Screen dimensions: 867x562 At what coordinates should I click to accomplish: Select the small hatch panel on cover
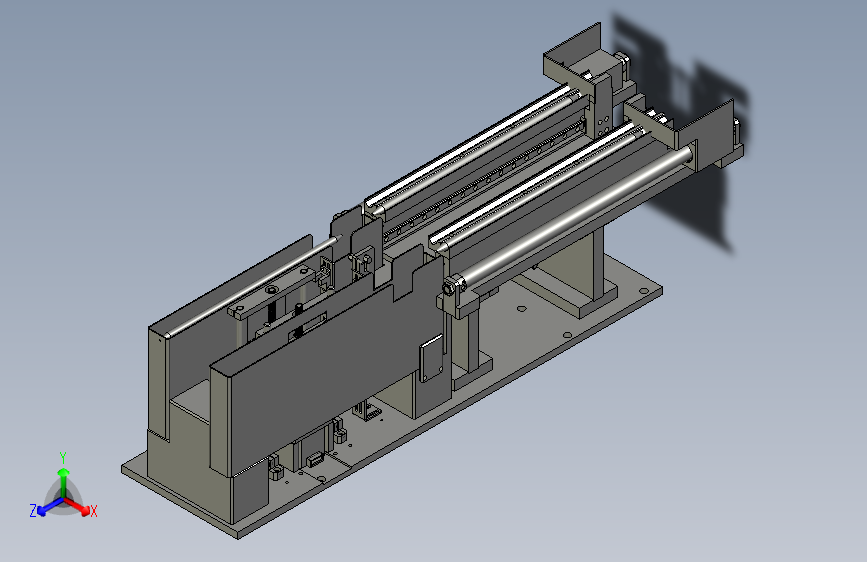coord(431,358)
